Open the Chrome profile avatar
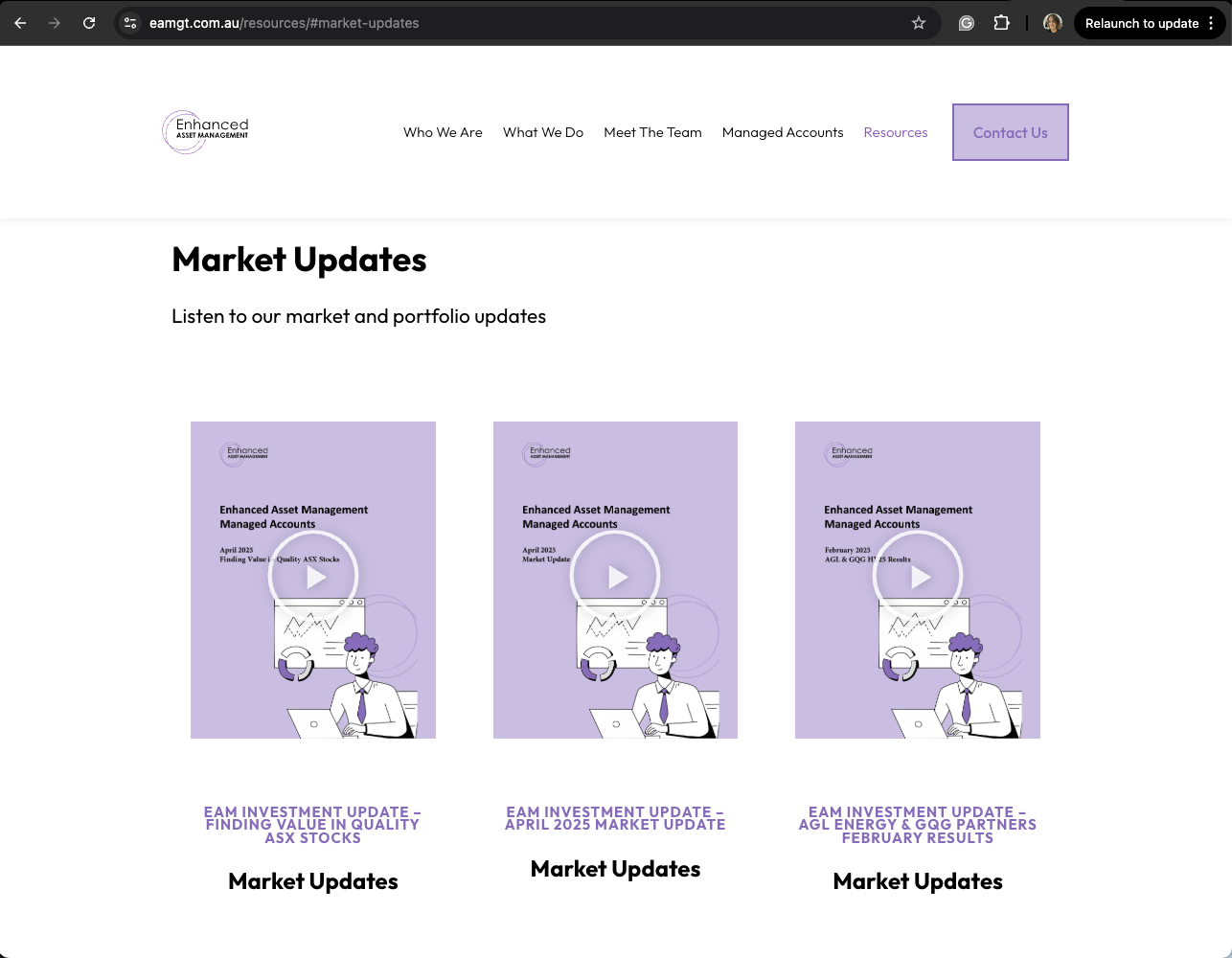Screen dimensions: 1232x958 (x=1053, y=23)
